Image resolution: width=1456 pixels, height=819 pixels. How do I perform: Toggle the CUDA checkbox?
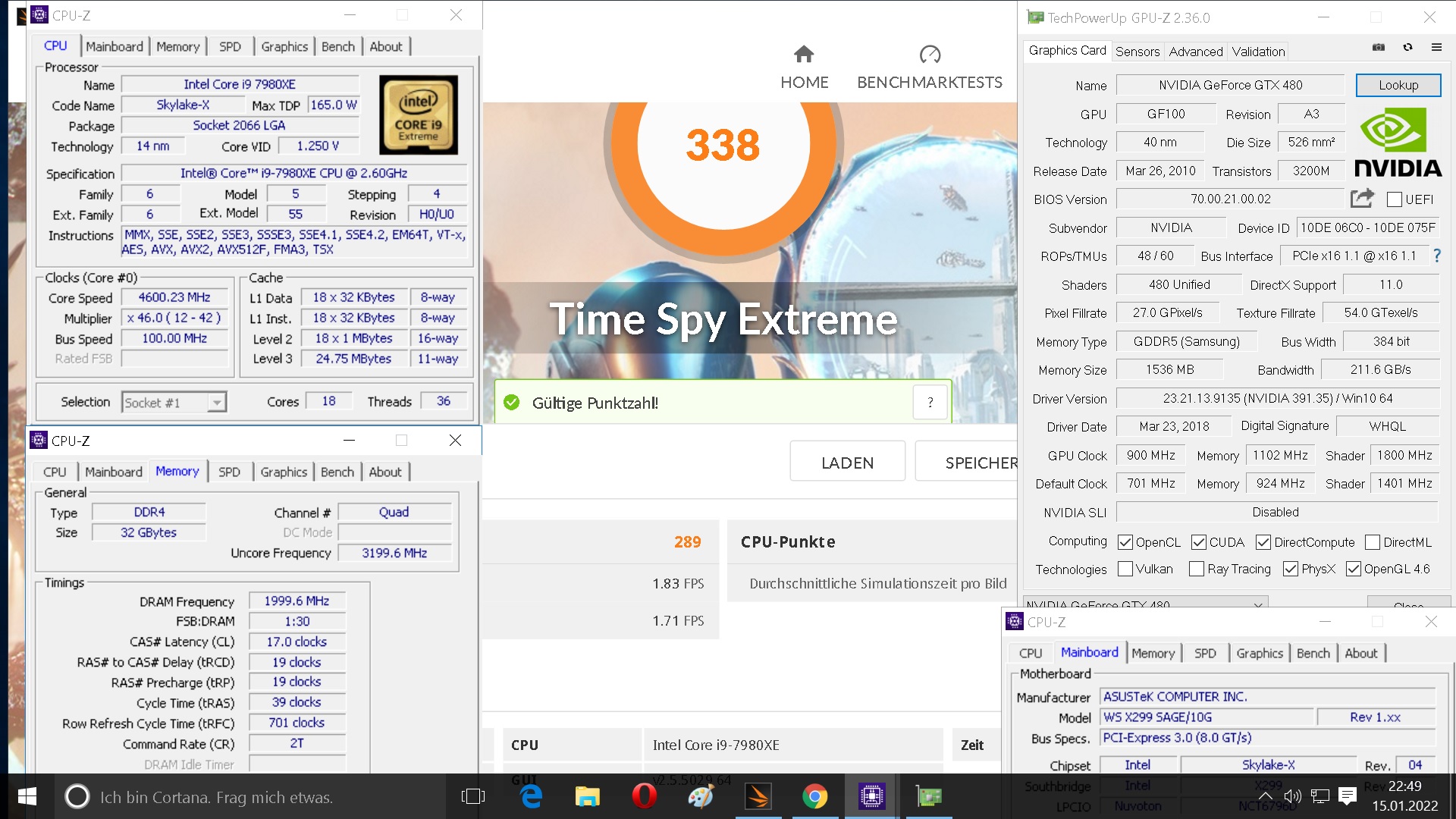coord(1199,542)
